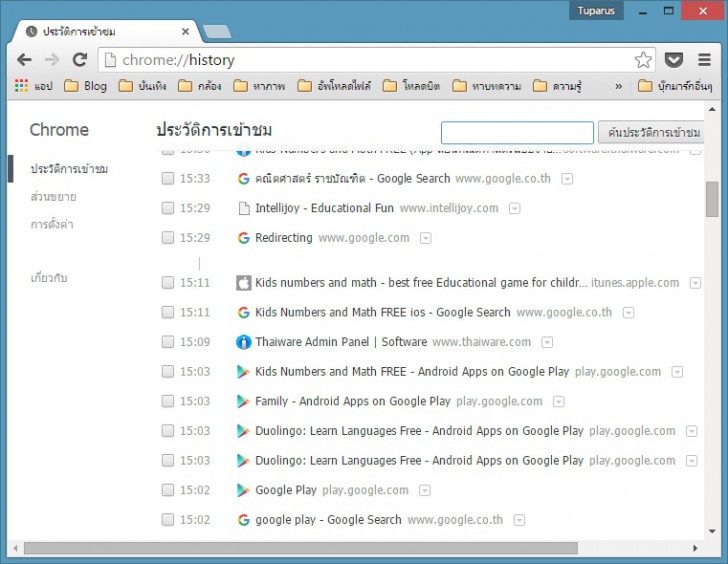Click the history search input field
Image resolution: width=728 pixels, height=564 pixels.
517,133
